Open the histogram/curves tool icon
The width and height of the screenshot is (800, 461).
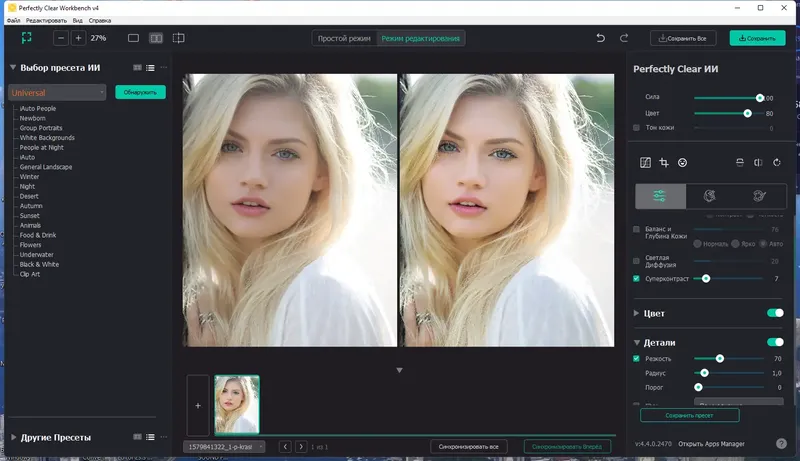pos(645,163)
